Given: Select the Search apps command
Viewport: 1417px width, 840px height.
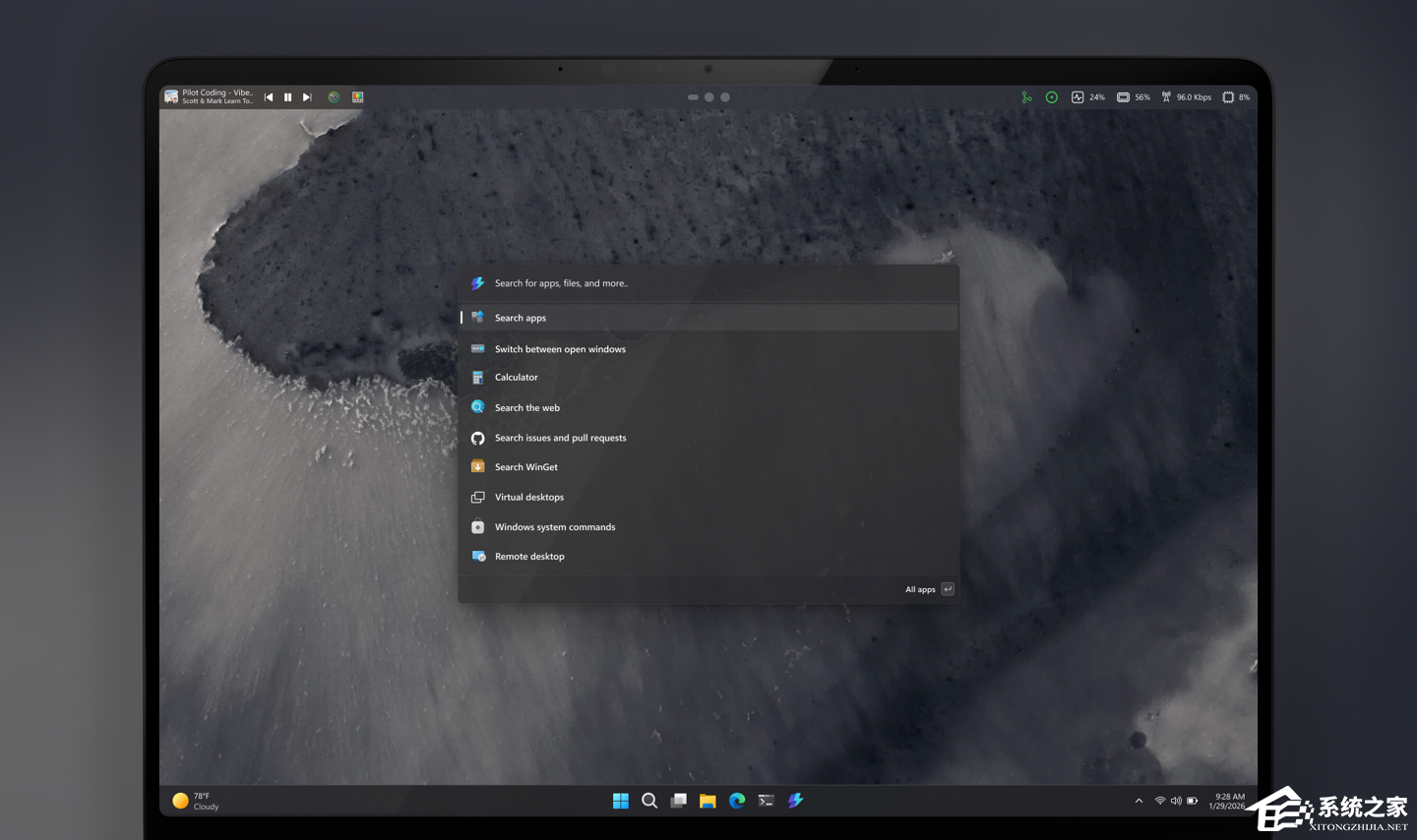Looking at the screenshot, I should (x=708, y=318).
